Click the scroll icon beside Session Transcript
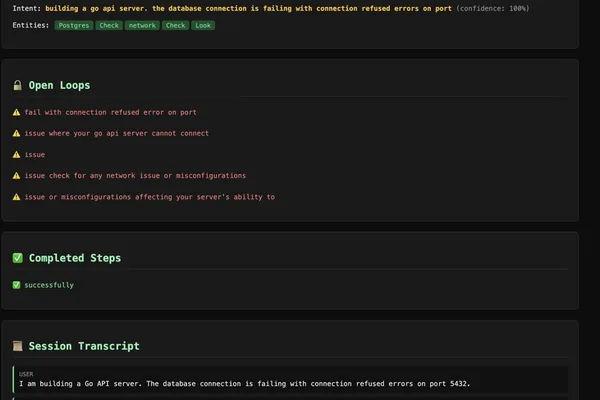600x400 pixels. pos(18,346)
